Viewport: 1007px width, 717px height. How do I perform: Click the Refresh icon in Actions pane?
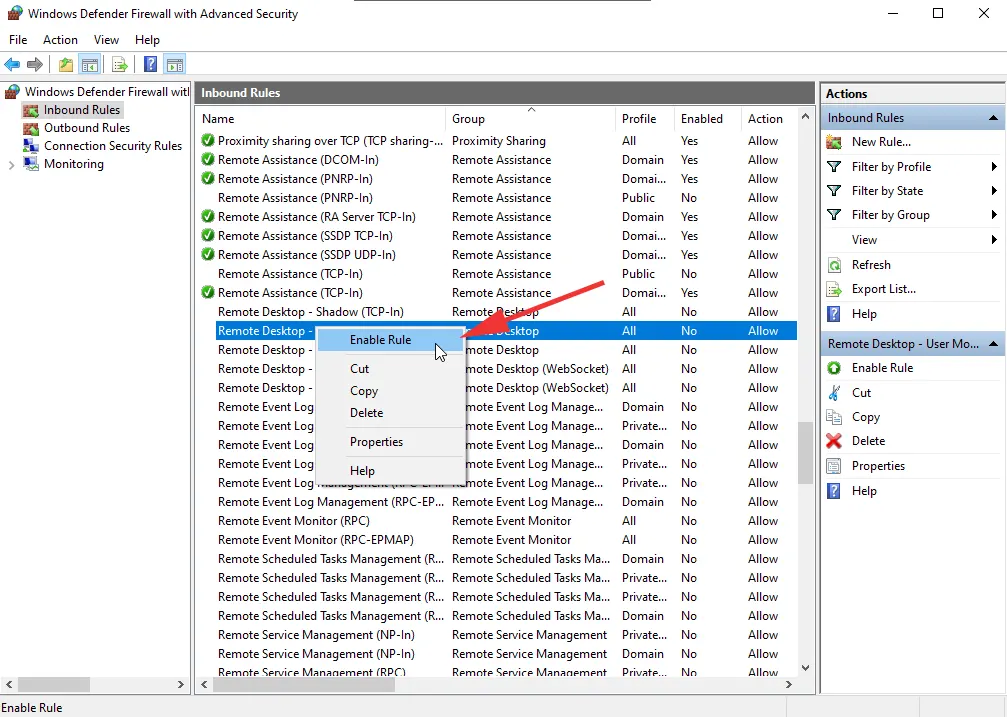(x=834, y=265)
